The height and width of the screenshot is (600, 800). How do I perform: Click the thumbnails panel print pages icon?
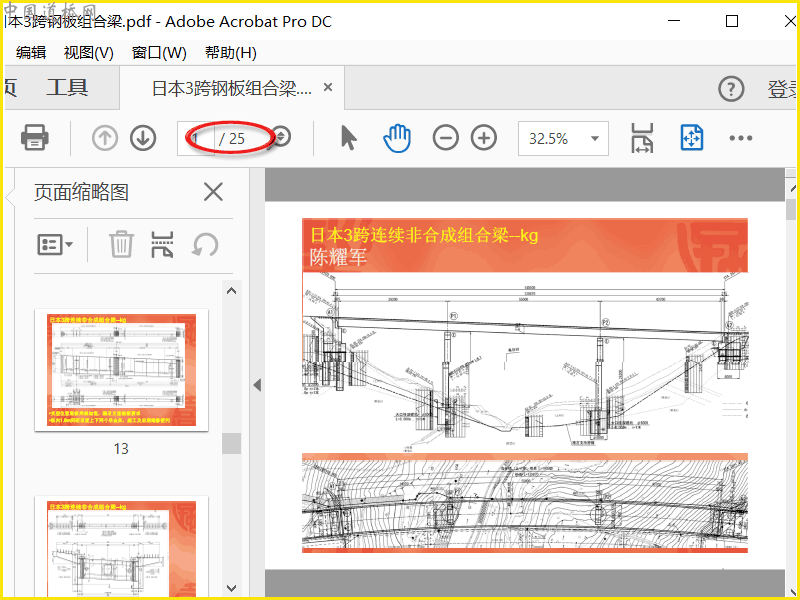click(x=162, y=244)
